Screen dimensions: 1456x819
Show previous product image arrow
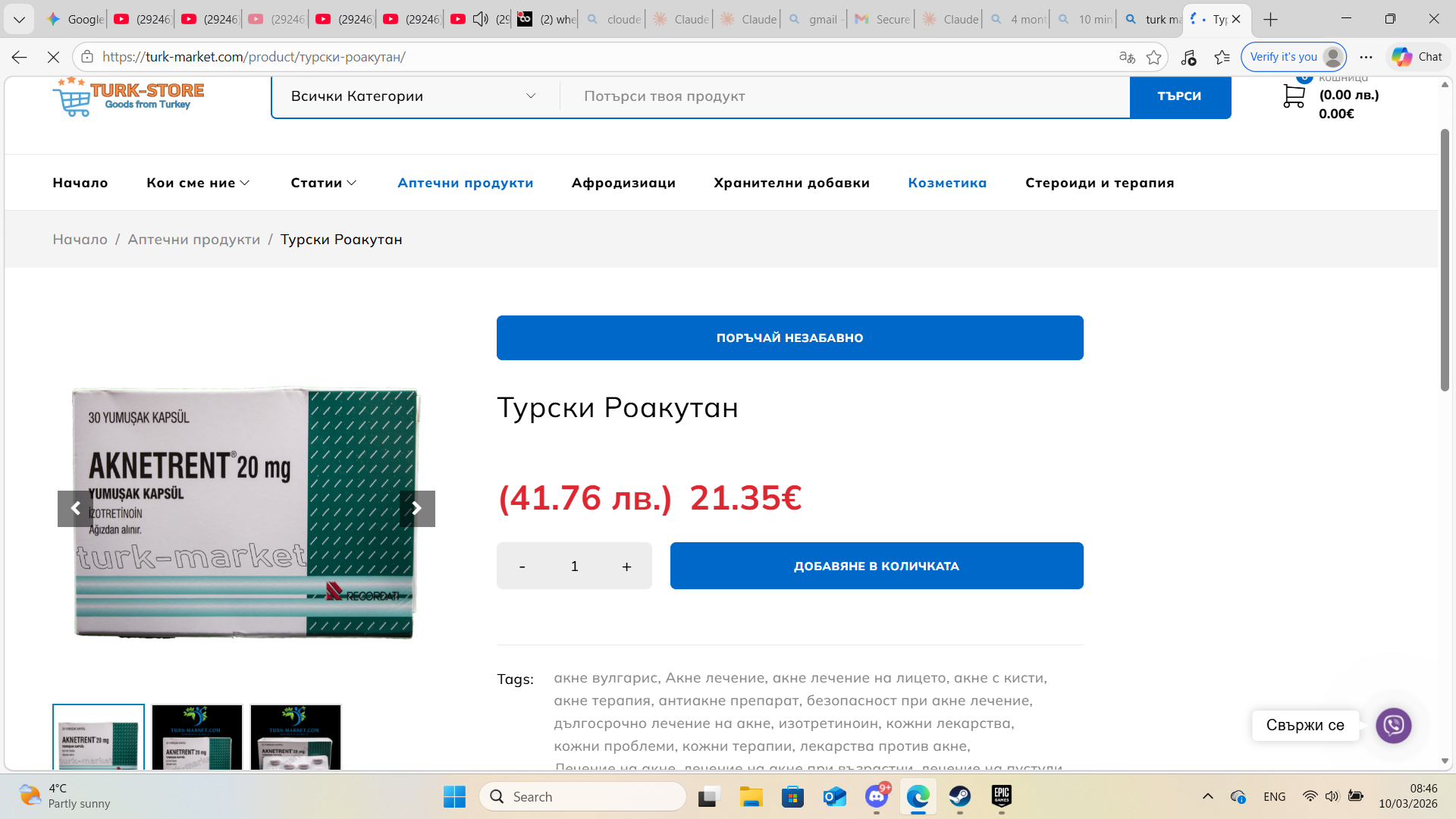(x=75, y=509)
